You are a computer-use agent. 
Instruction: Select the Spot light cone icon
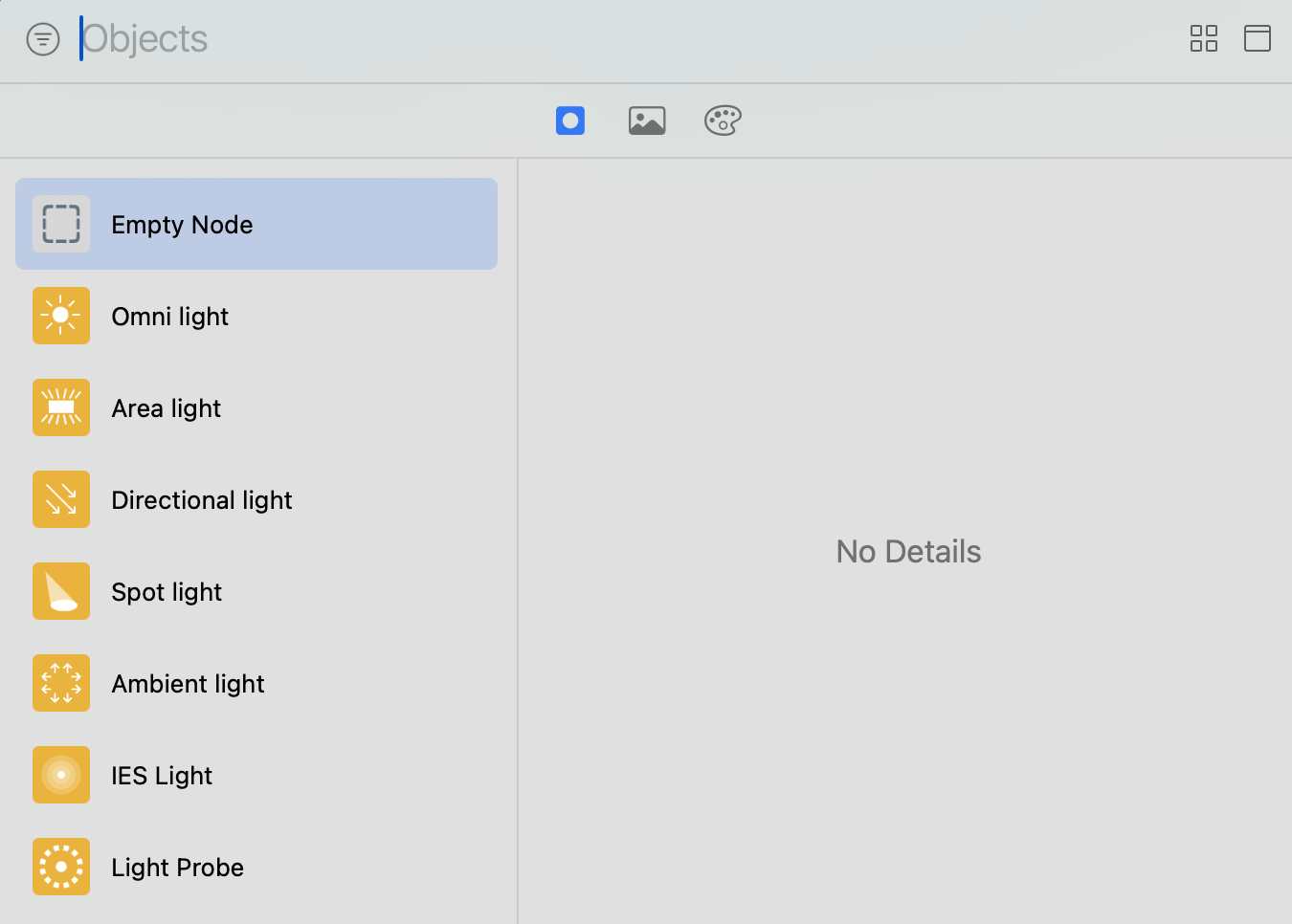61,591
